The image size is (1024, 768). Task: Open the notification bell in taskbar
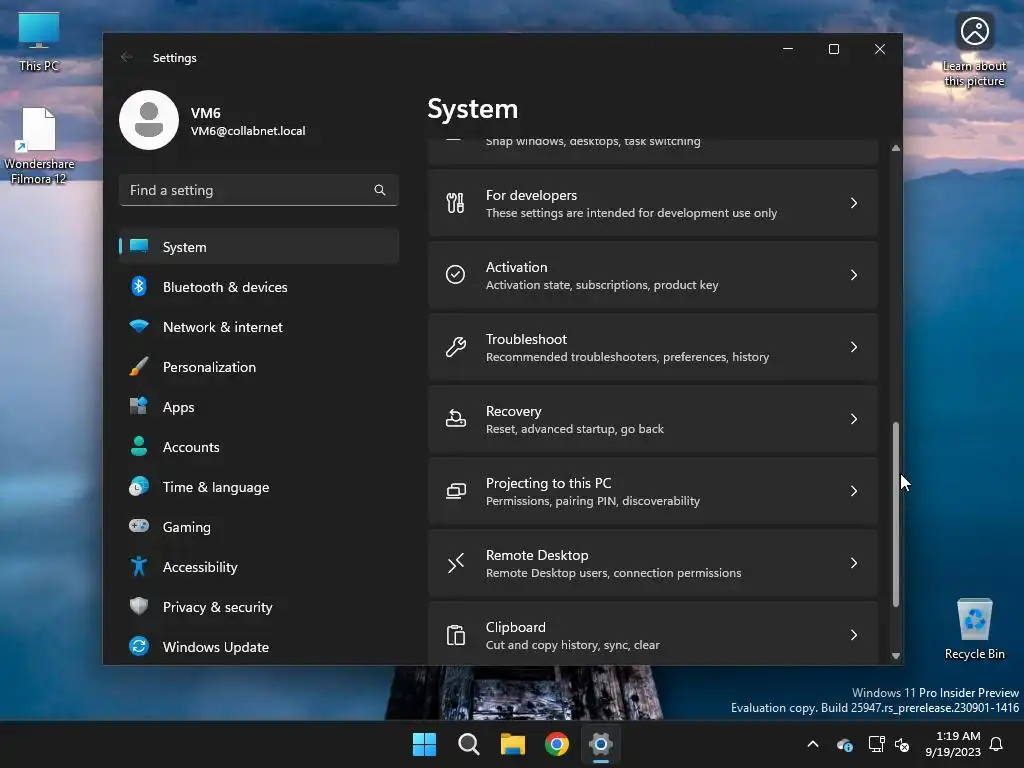coord(996,744)
